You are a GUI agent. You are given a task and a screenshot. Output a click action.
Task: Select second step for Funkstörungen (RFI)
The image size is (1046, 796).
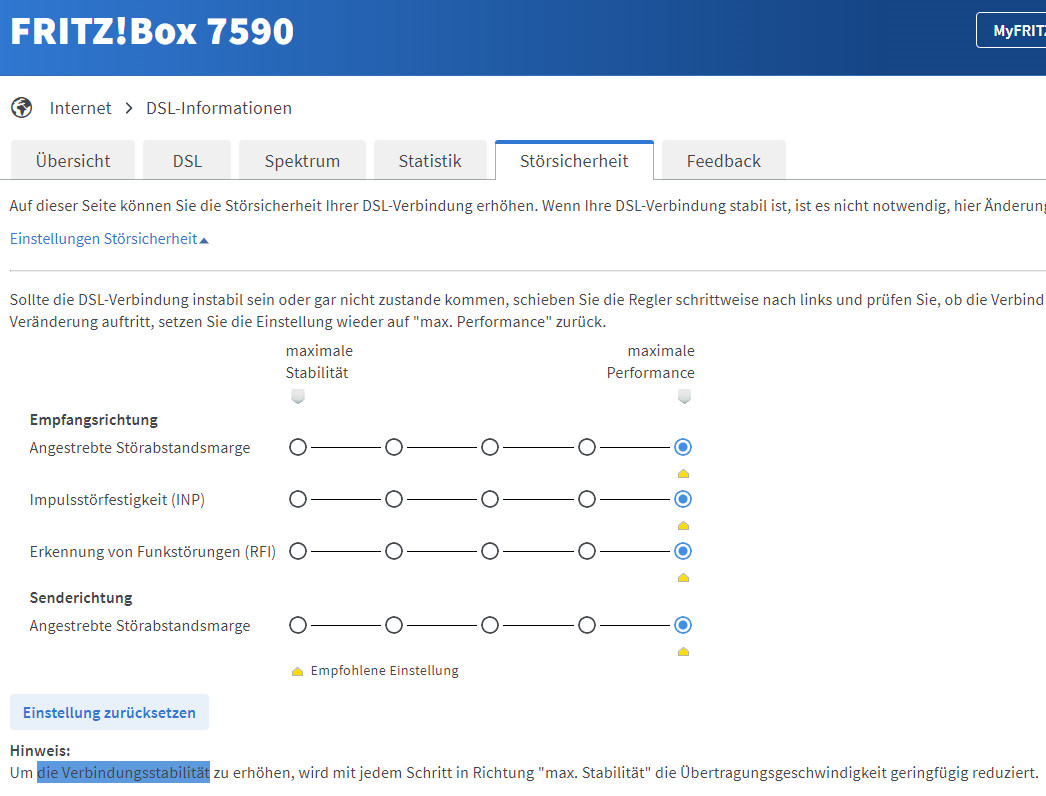tap(394, 551)
